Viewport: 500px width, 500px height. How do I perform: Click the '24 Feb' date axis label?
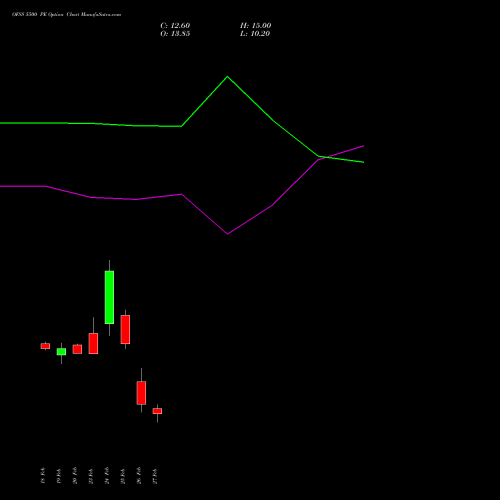coord(107,476)
